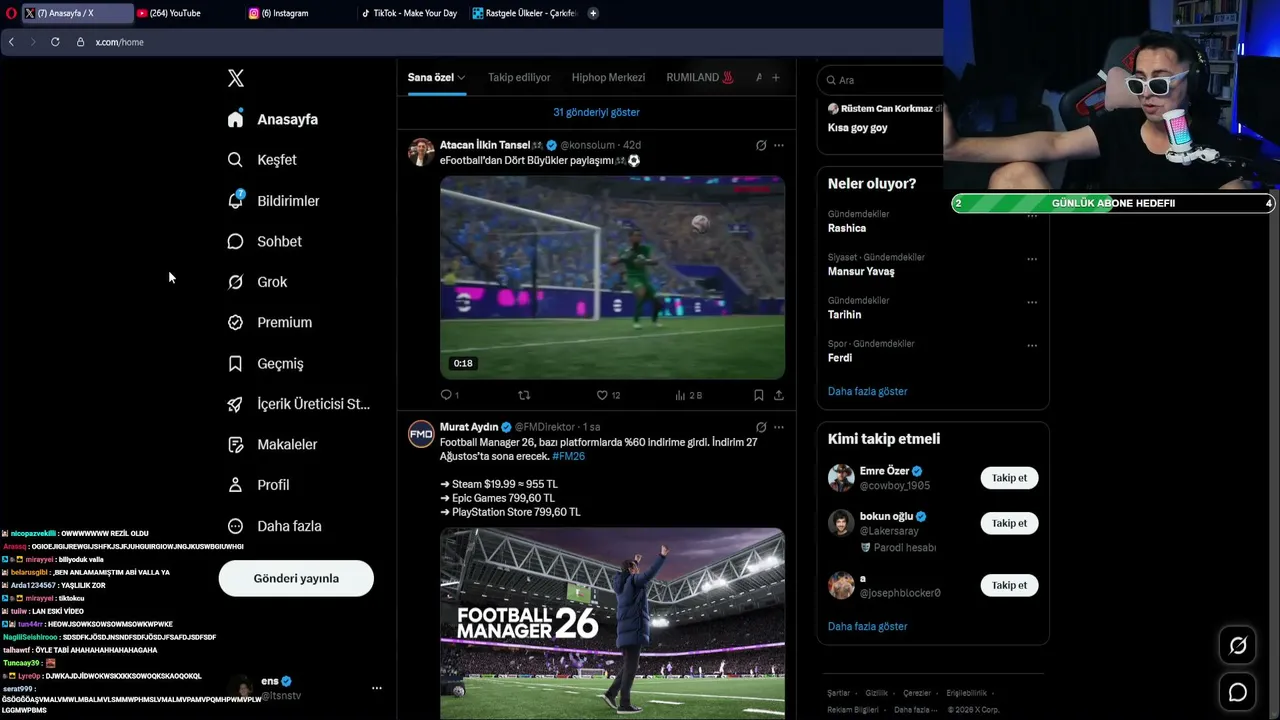
Task: Open Keşfet from the sidebar
Action: click(x=262, y=160)
